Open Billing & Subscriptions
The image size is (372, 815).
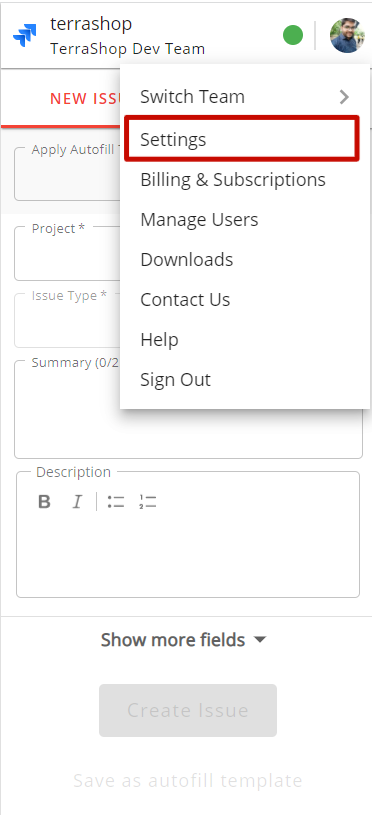coord(233,179)
